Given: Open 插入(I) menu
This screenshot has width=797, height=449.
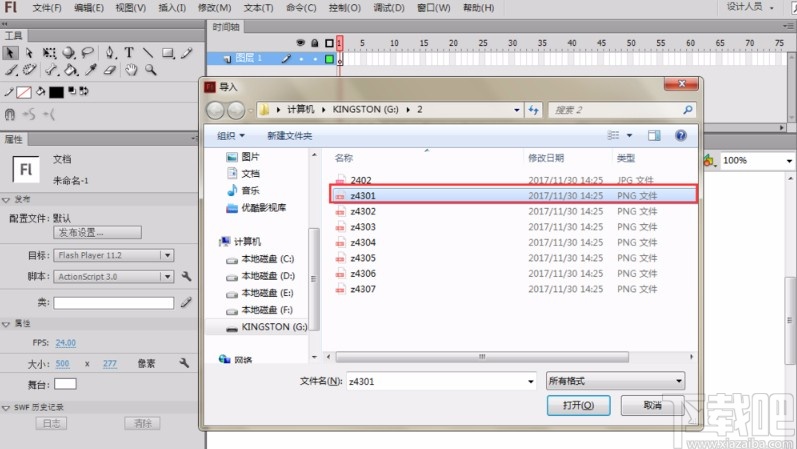Looking at the screenshot, I should 172,8.
